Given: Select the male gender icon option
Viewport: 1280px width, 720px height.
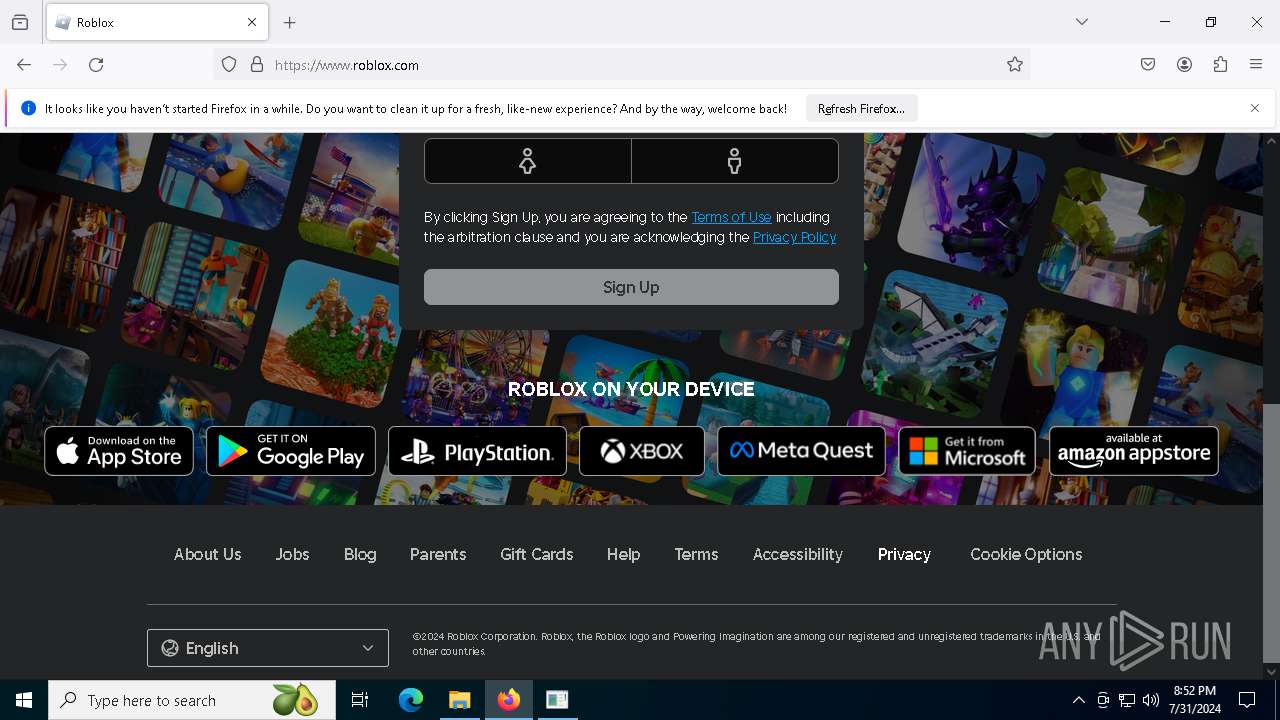Looking at the screenshot, I should (735, 161).
